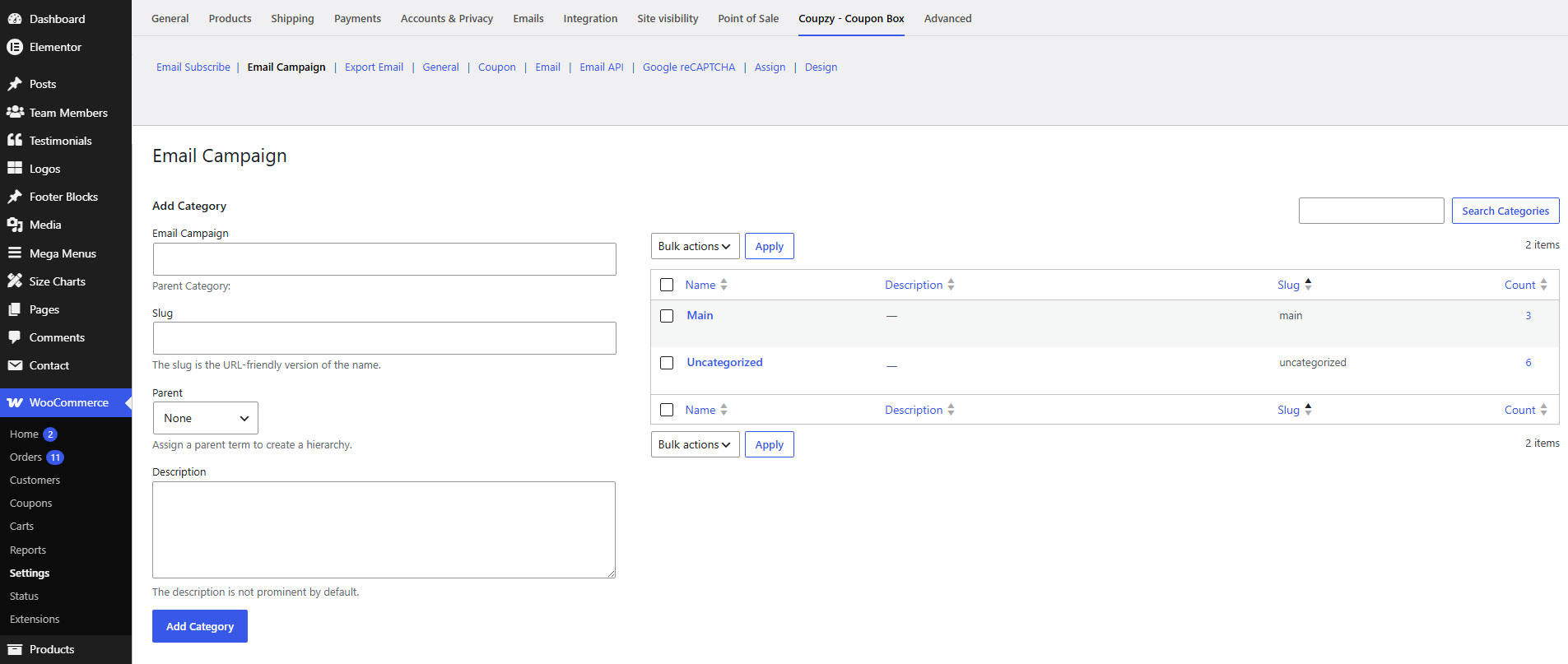The width and height of the screenshot is (1568, 664).
Task: Click footer Name sort arrows
Action: pyautogui.click(x=724, y=410)
